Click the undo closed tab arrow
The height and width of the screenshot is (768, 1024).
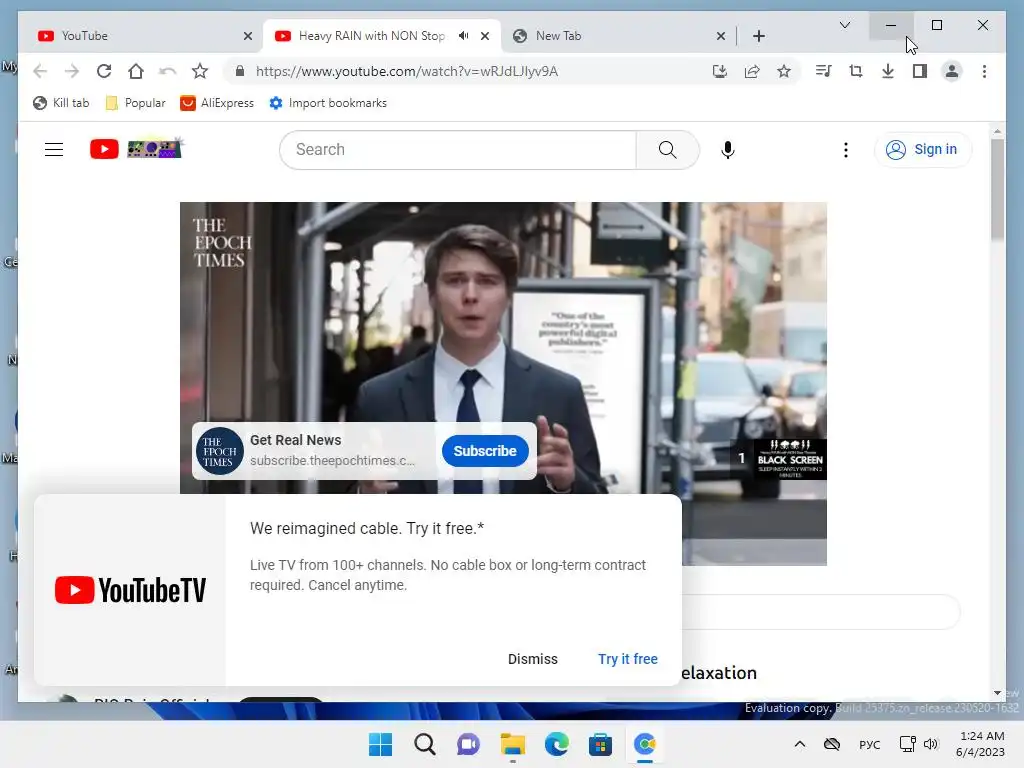click(168, 71)
